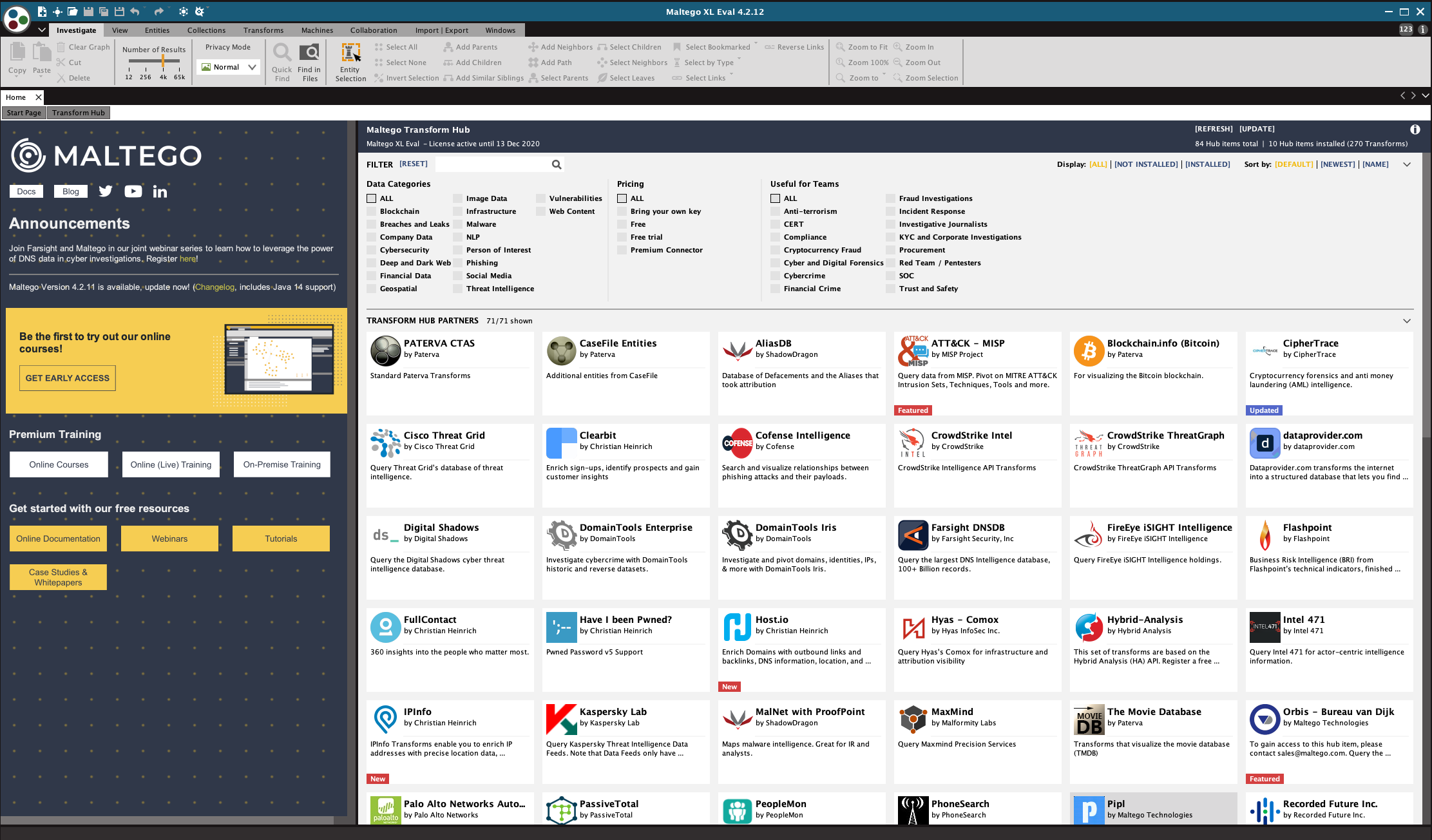
Task: Click the Hybrid-Analysis logo
Action: click(1089, 627)
